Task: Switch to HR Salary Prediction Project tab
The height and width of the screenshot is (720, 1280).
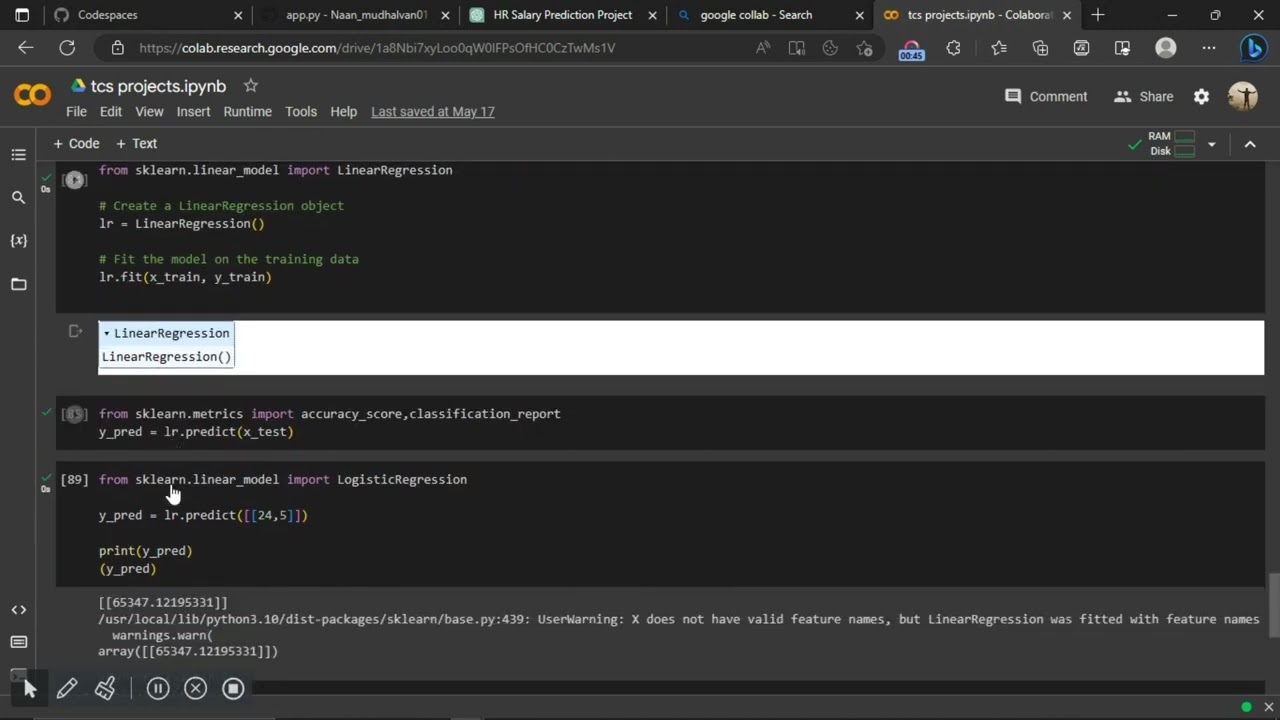Action: pyautogui.click(x=562, y=15)
